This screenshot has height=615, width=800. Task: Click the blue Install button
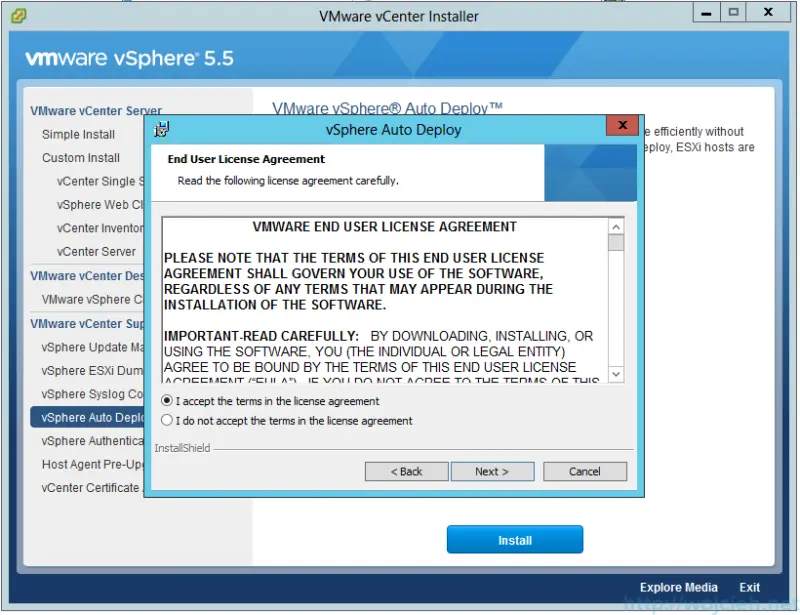pyautogui.click(x=514, y=539)
